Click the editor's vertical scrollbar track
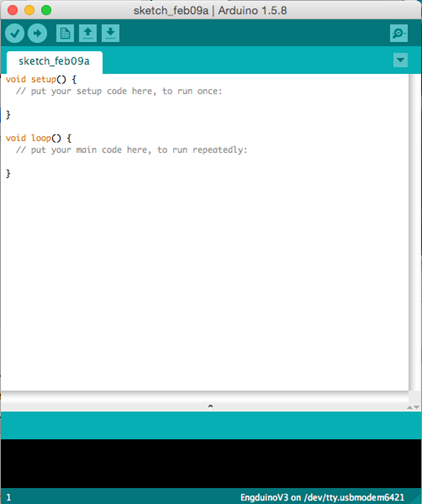Image resolution: width=422 pixels, height=504 pixels. pos(415,232)
